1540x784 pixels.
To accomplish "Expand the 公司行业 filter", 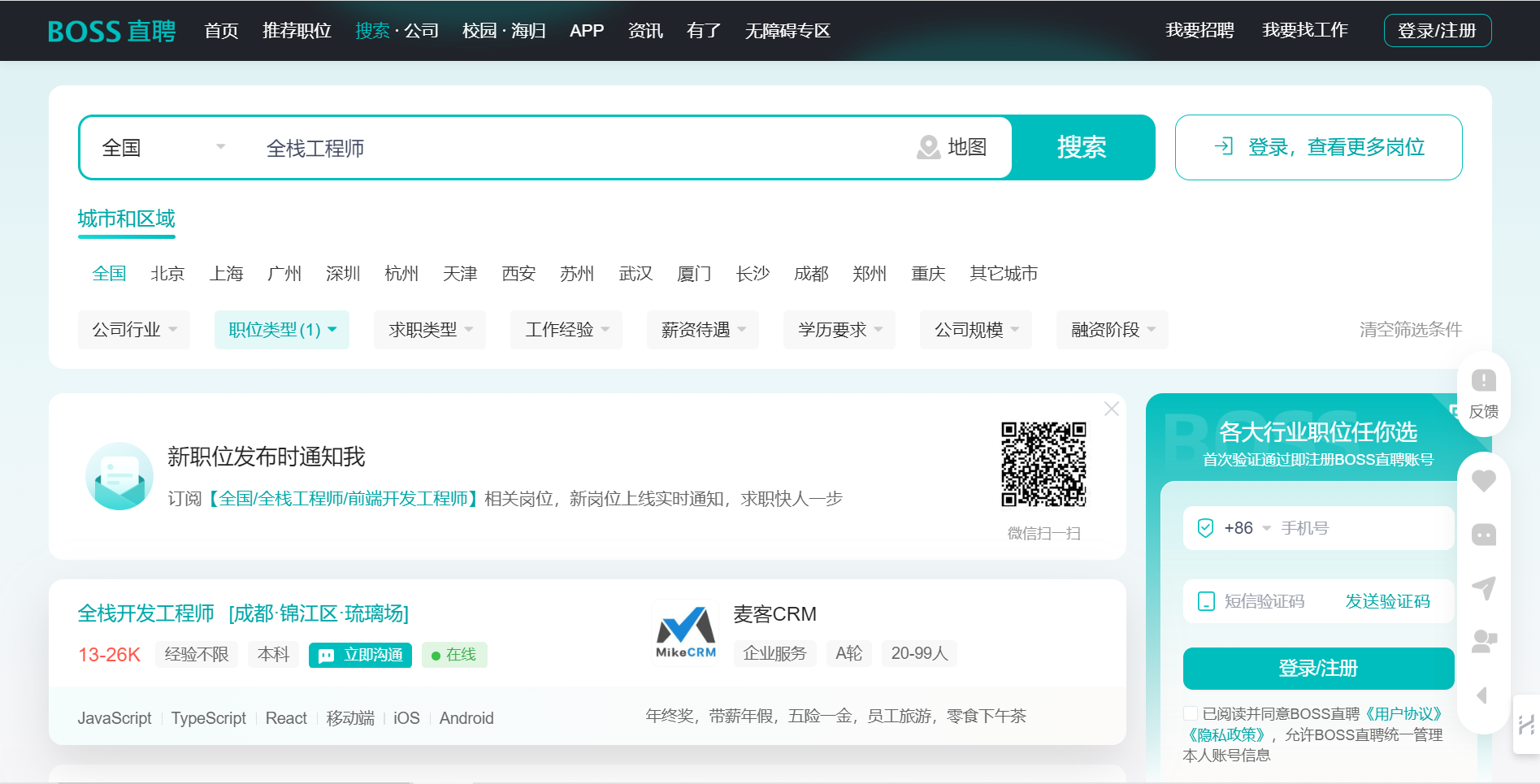I will pos(134,330).
